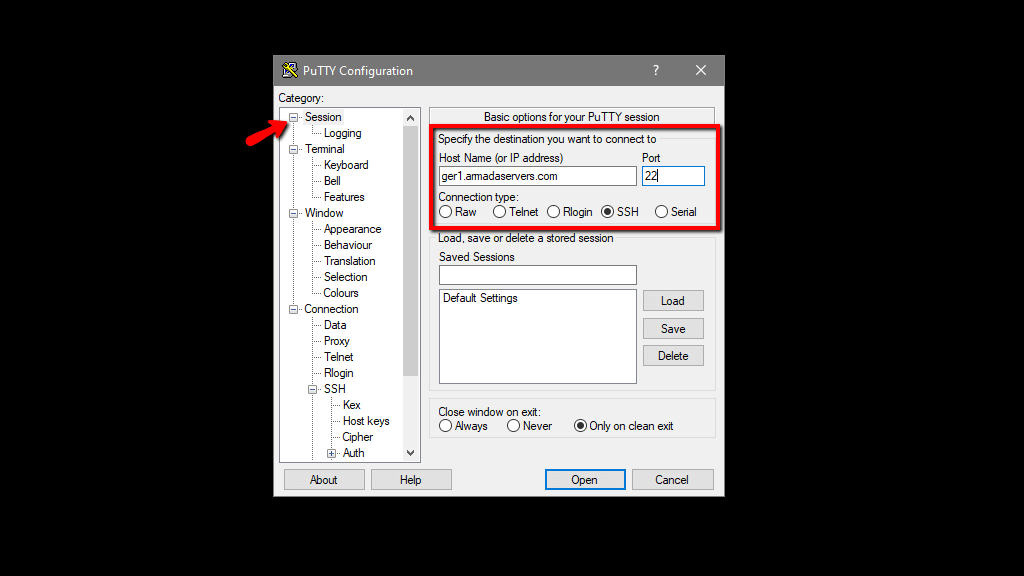Open Proxy settings under Connection
Image resolution: width=1024 pixels, height=576 pixels.
coord(336,340)
